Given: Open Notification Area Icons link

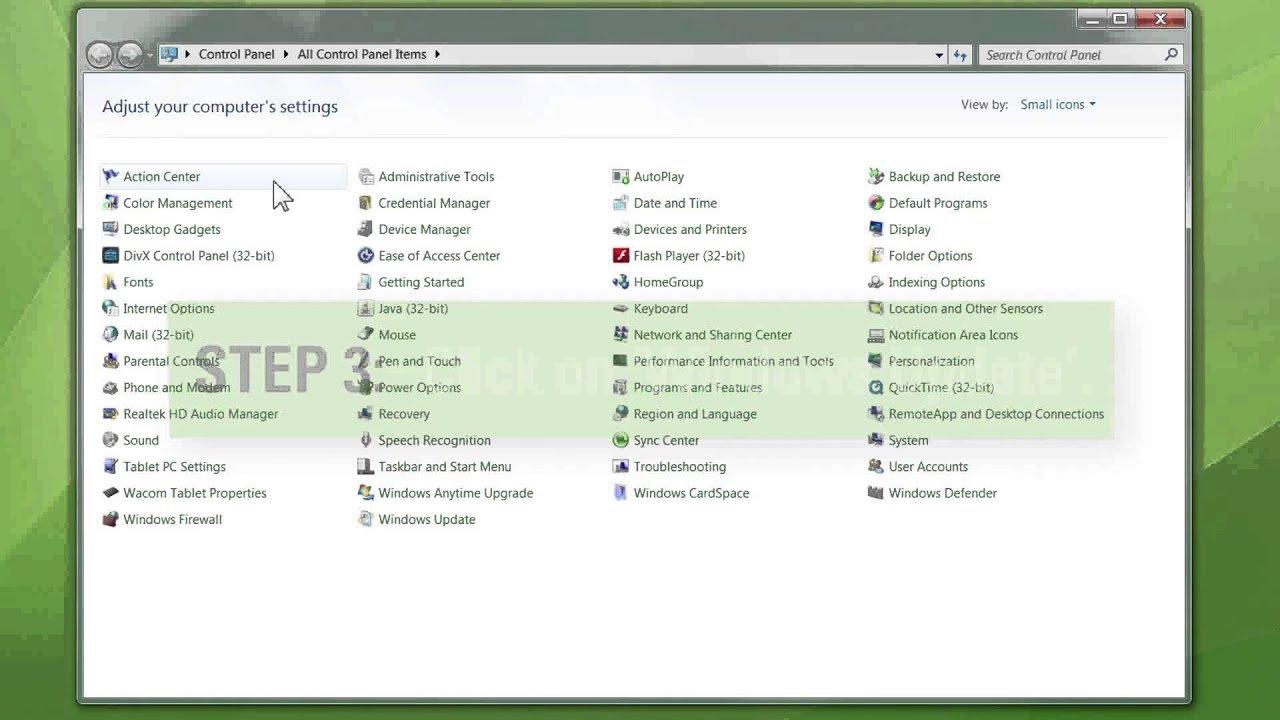Looking at the screenshot, I should 954,335.
